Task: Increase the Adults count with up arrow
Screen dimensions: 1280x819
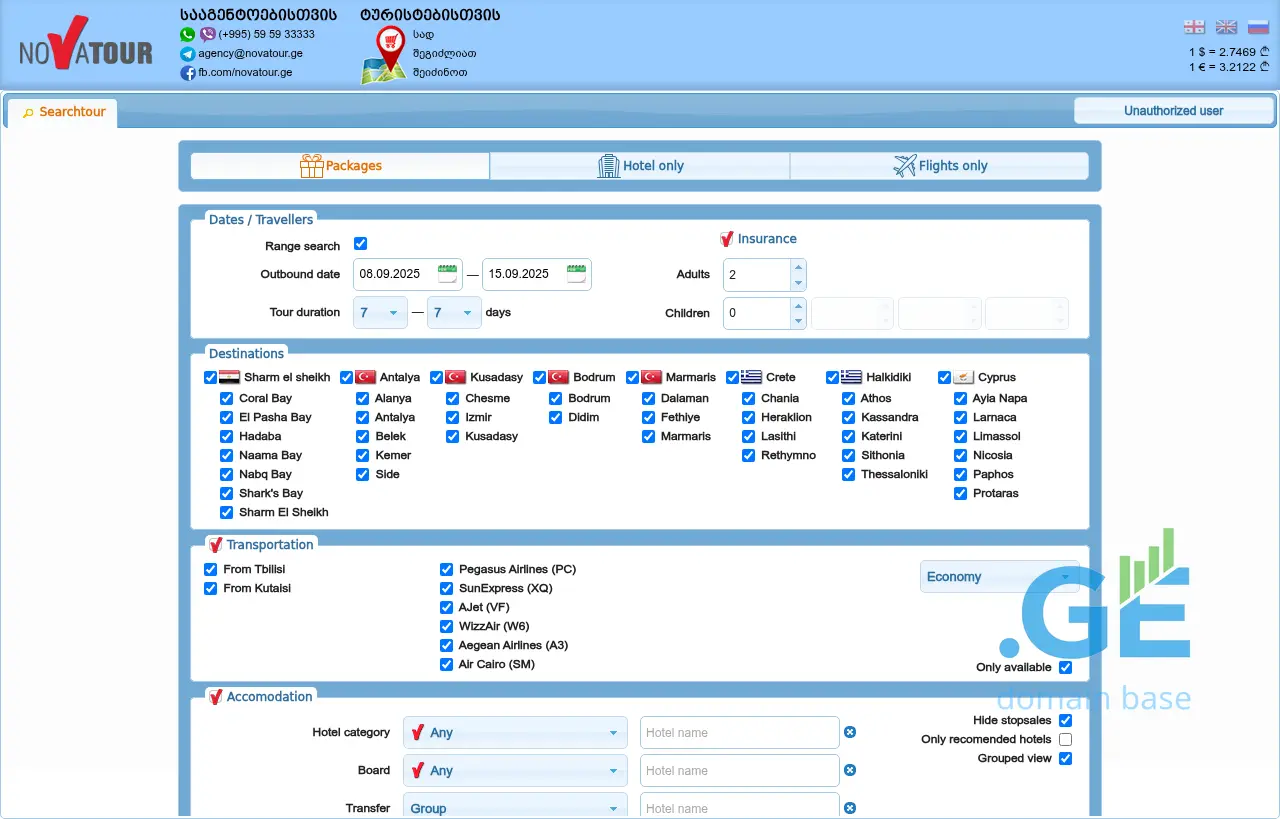Action: pyautogui.click(x=797, y=267)
